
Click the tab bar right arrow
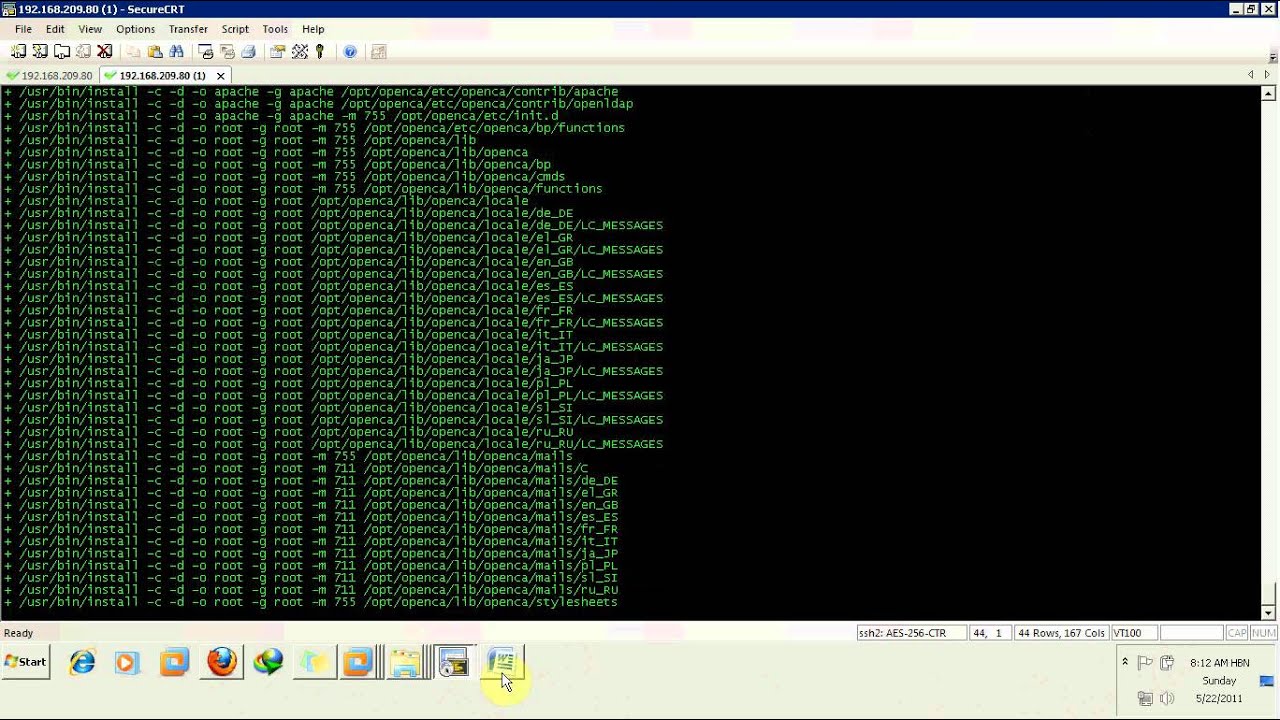(x=1266, y=75)
